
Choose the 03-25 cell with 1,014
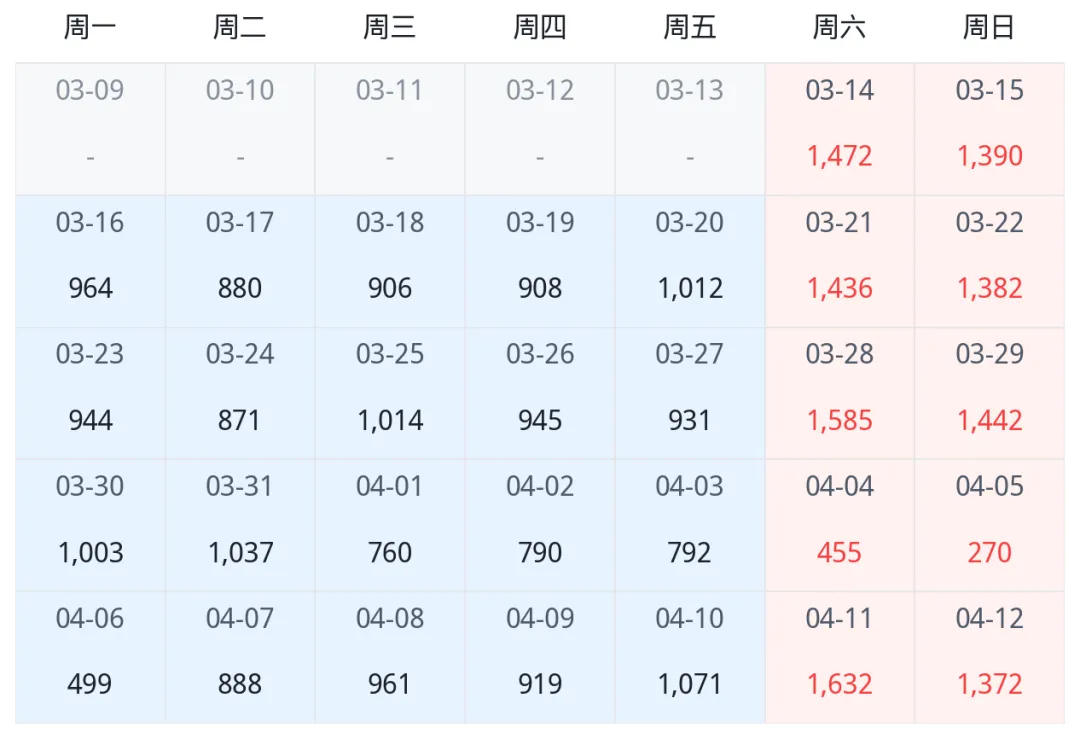(x=390, y=394)
